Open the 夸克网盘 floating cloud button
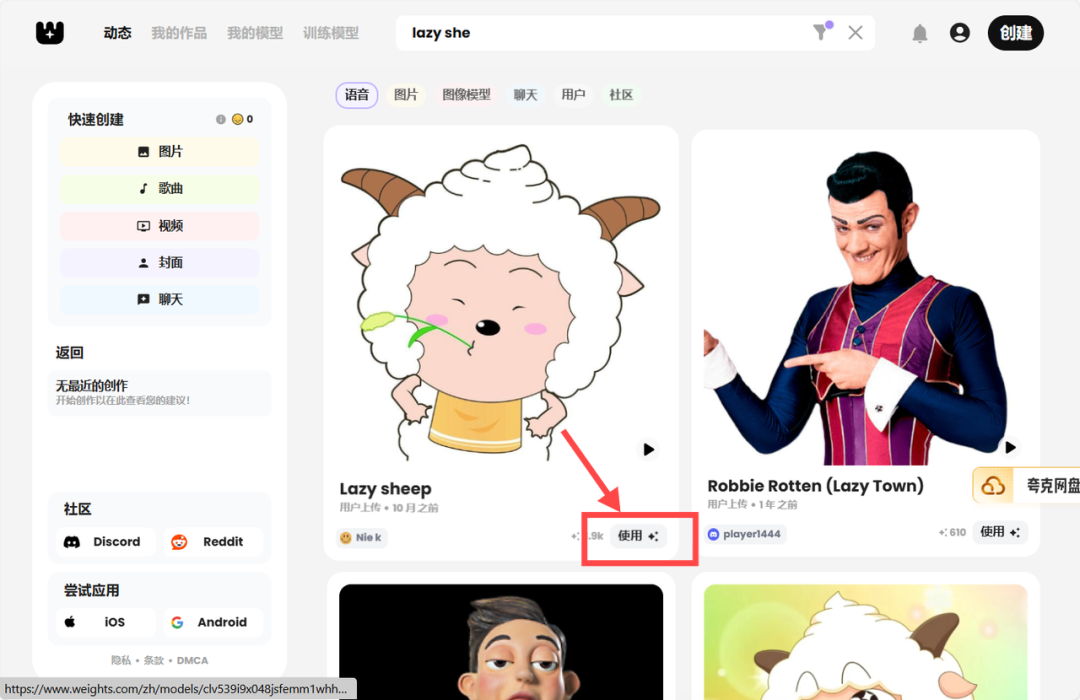The image size is (1080, 700). [1026, 485]
